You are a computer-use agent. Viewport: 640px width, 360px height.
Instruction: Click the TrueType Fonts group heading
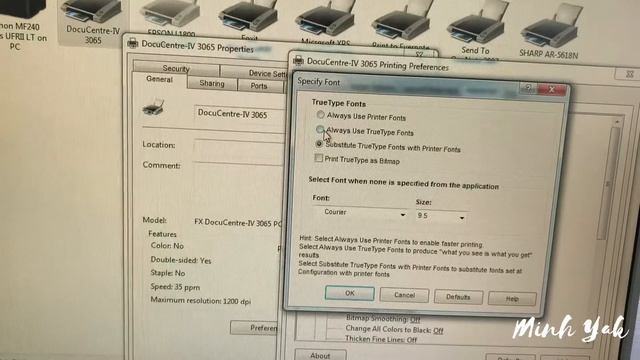339,104
